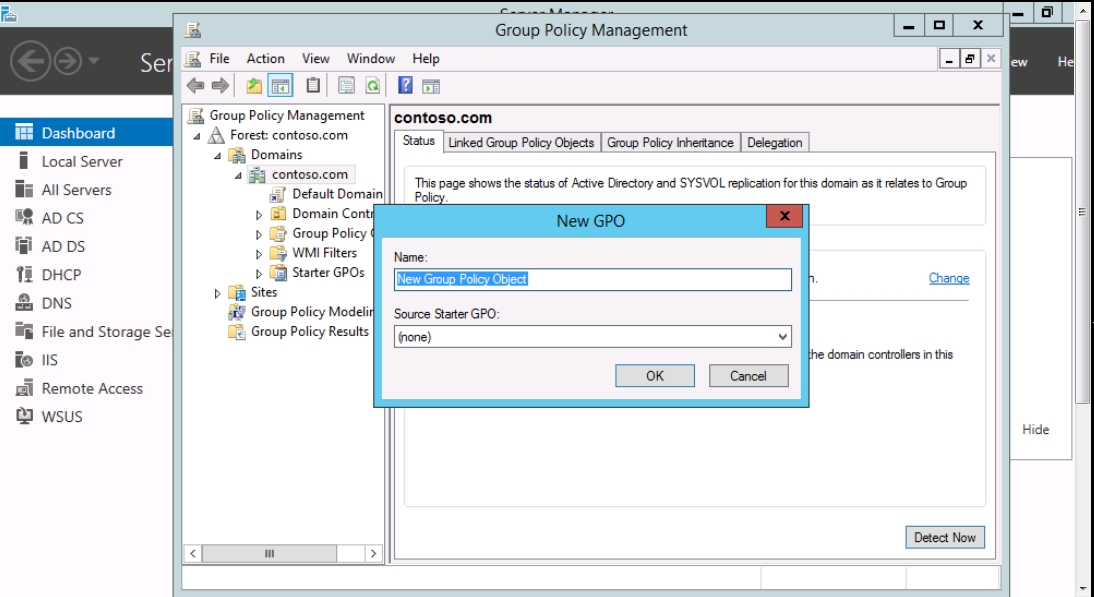Toggle the Show/Hide Action Pane icon
Screen dimensions: 1094x597
(x=431, y=86)
